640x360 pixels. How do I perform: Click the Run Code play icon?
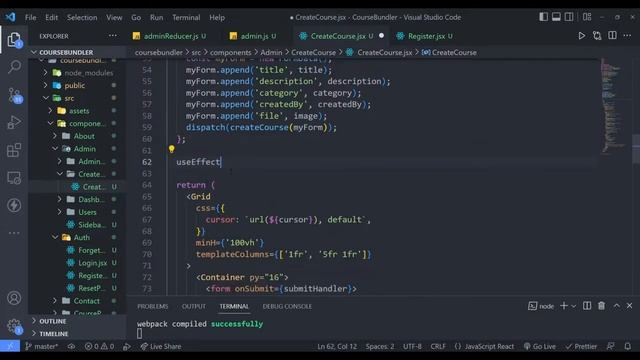pos(582,36)
